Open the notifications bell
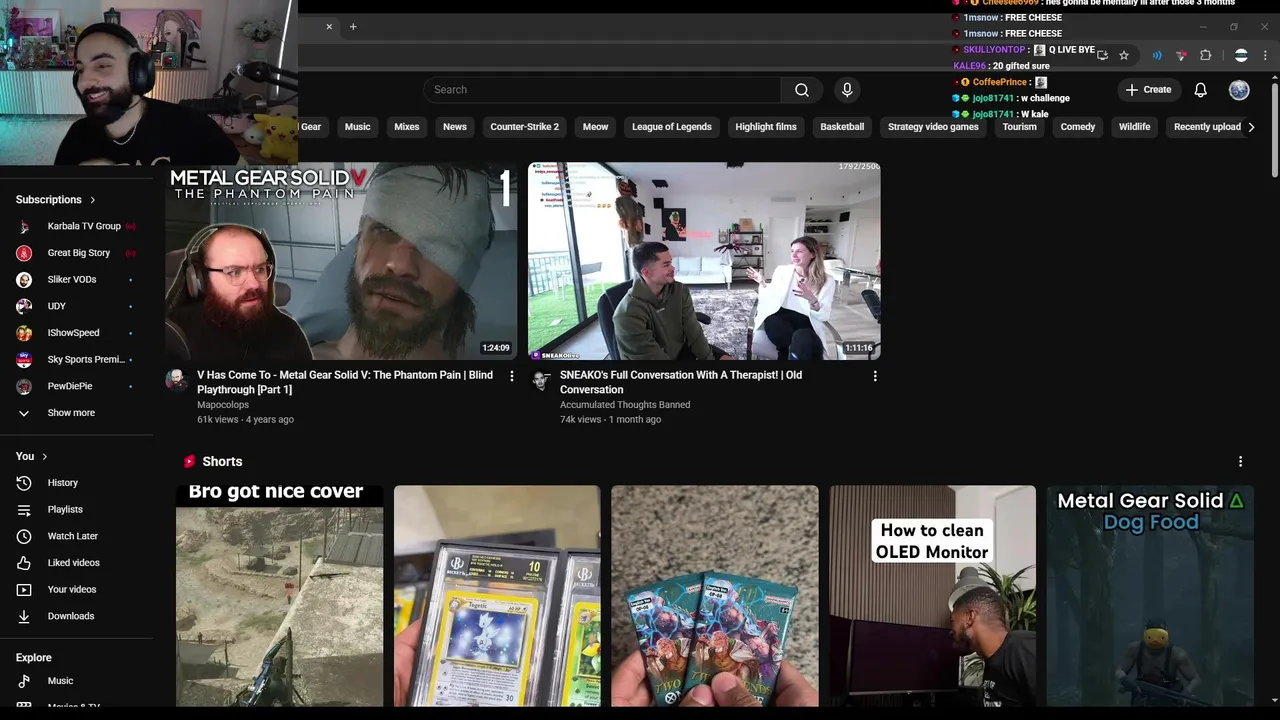The height and width of the screenshot is (720, 1280). pos(1201,90)
